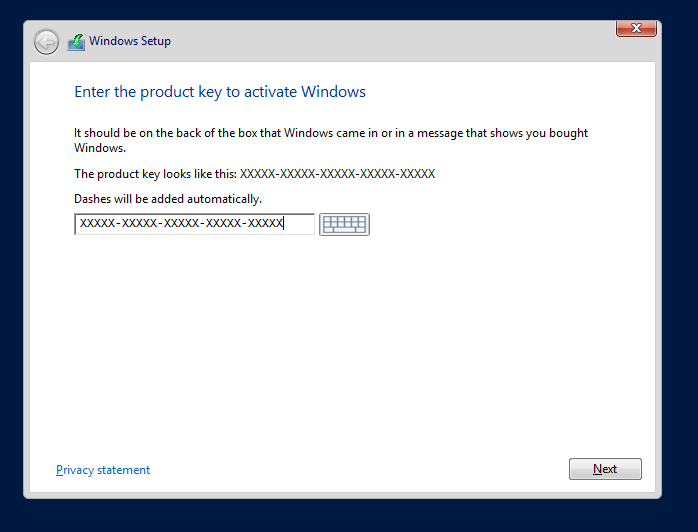
Task: Click the empty field area right of the key
Action: coord(300,224)
